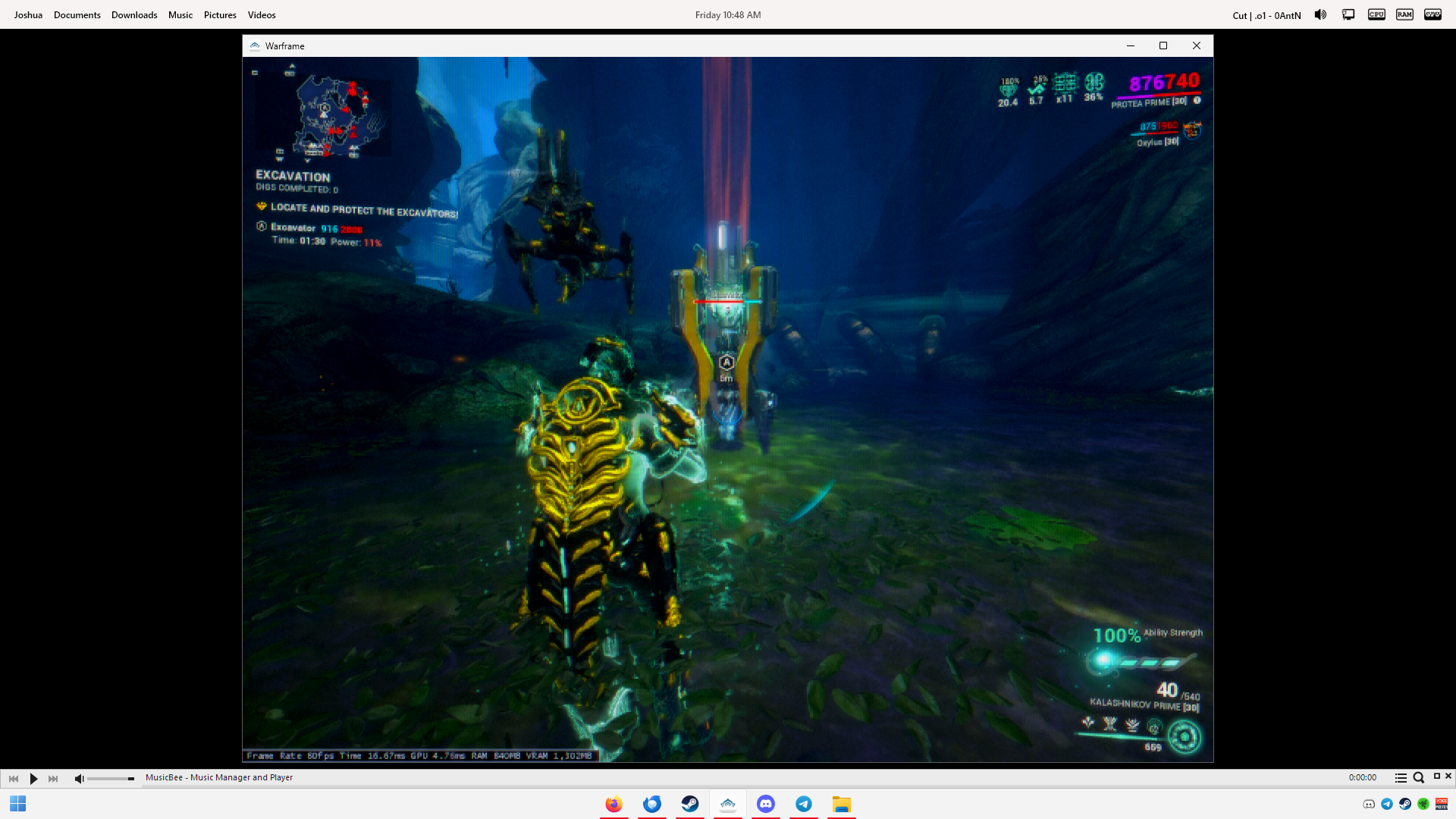This screenshot has height=819, width=1456.
Task: Open MusicBee search magnifier
Action: pyautogui.click(x=1418, y=778)
